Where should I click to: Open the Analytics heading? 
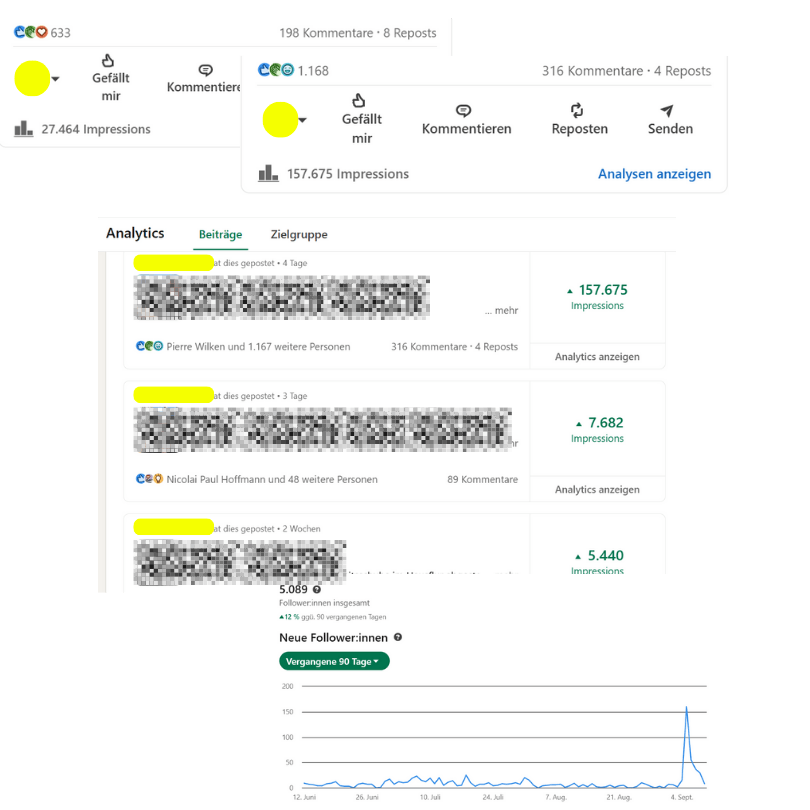(135, 233)
